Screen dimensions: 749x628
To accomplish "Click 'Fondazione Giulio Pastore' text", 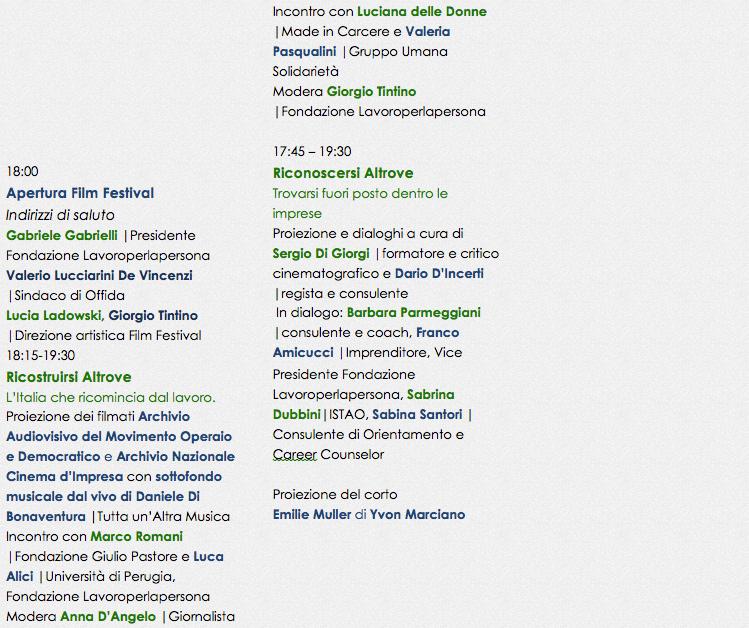I will point(96,557).
